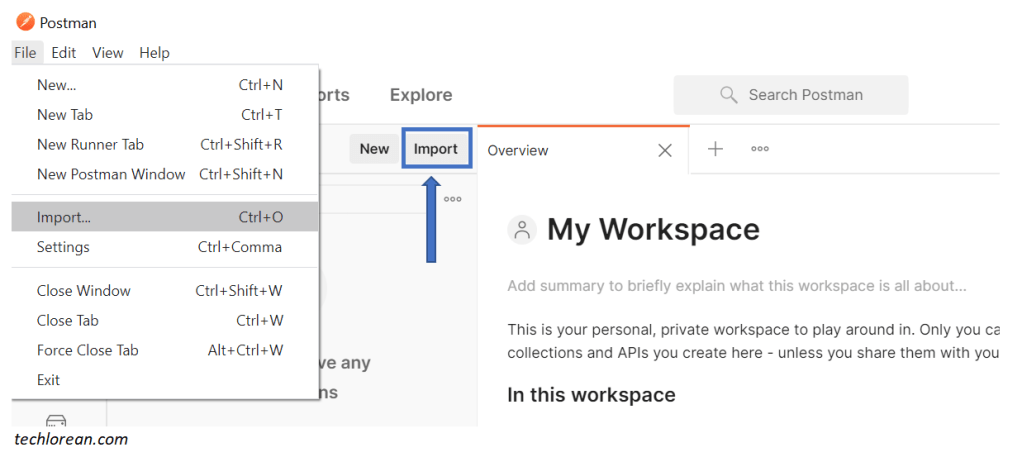Image resolution: width=1022 pixels, height=457 pixels.
Task: Open a new tab with plus icon
Action: tap(716, 149)
